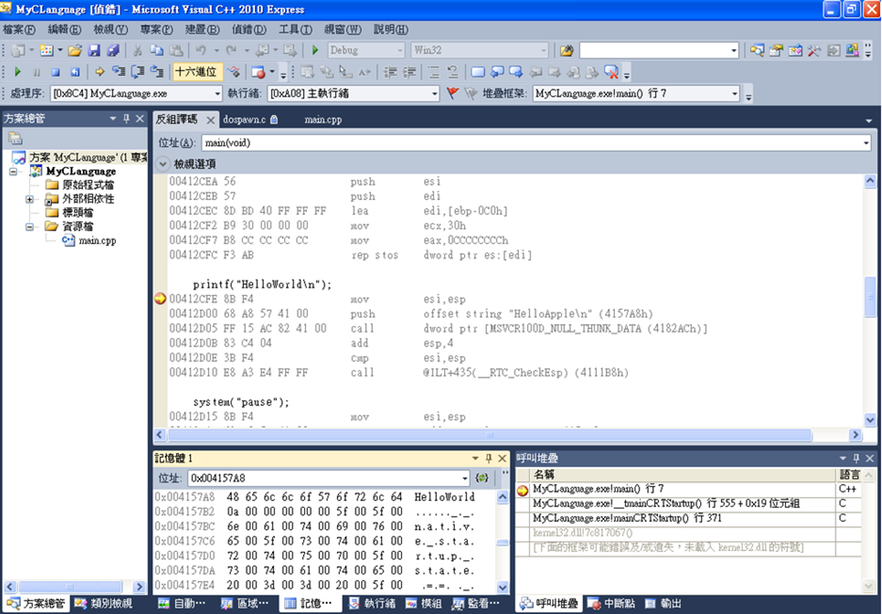Switch to the Output bottom tab
The image size is (882, 614).
pyautogui.click(x=664, y=604)
